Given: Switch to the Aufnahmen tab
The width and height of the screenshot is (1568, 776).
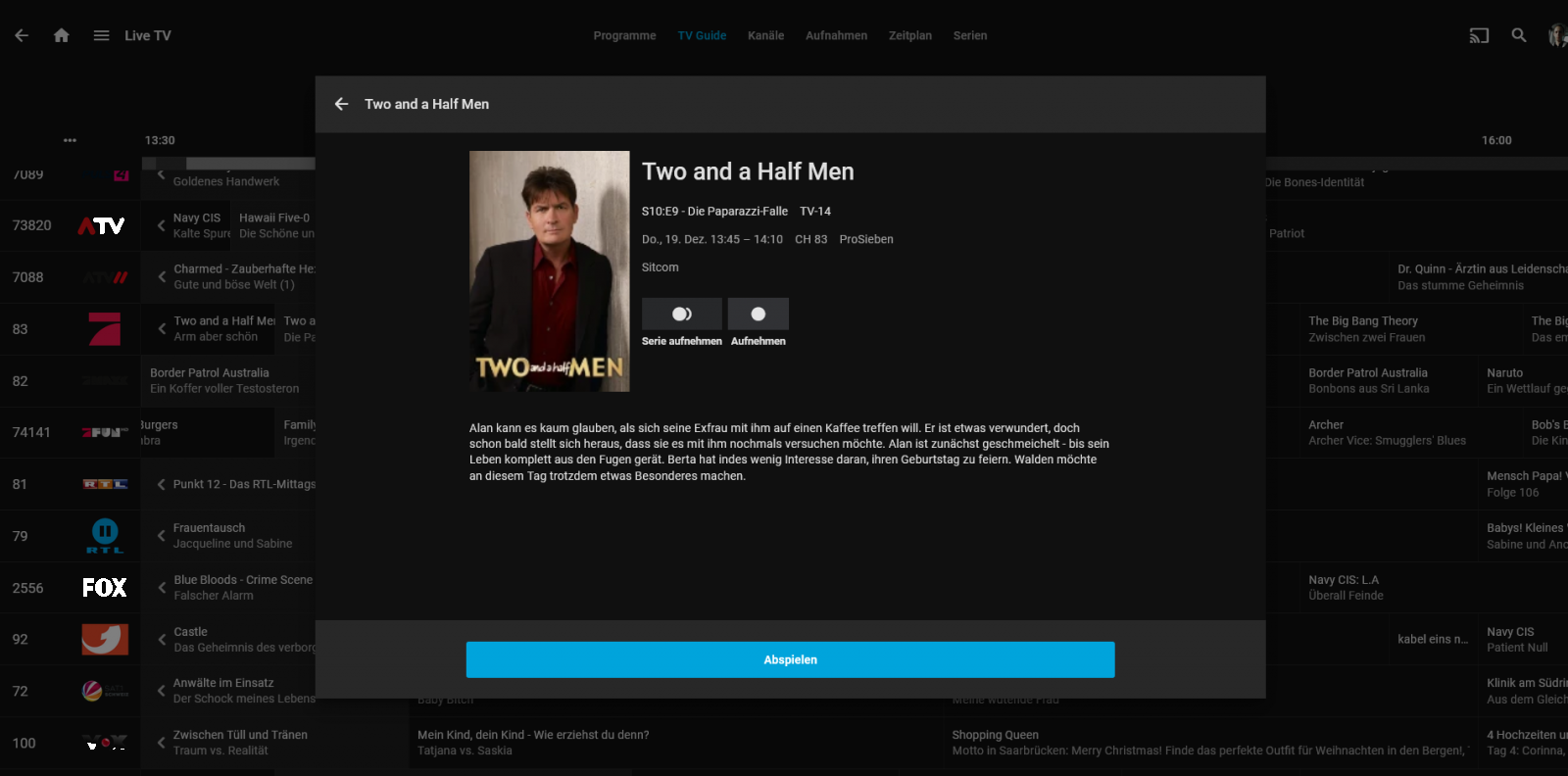Looking at the screenshot, I should 836,35.
